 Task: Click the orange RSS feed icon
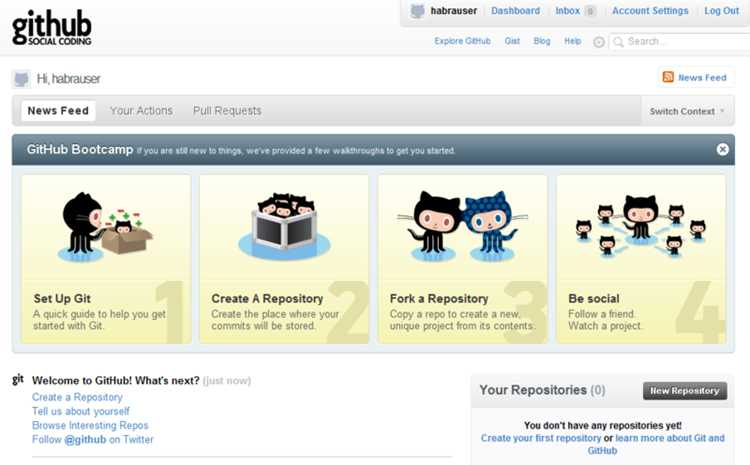(x=668, y=77)
